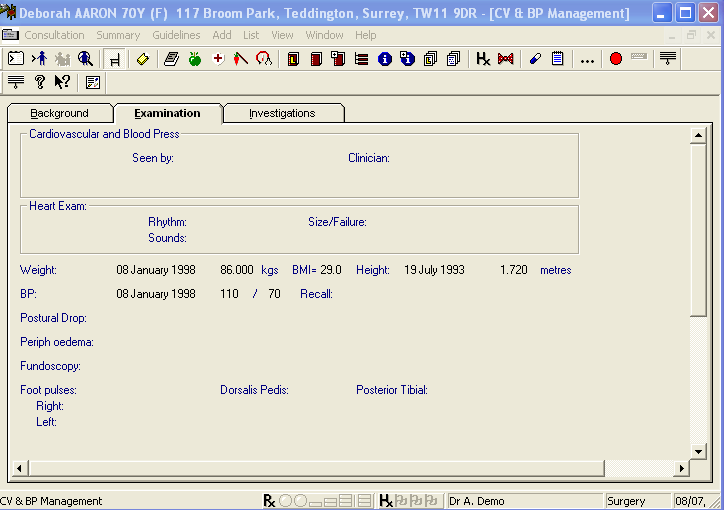Click the question mark help icon

[40, 82]
